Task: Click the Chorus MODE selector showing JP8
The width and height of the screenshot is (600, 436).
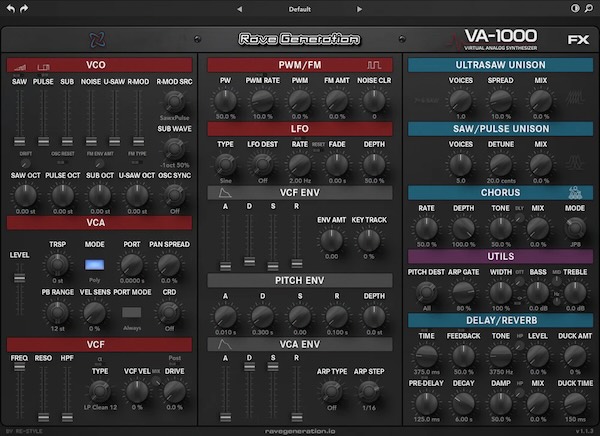Action: (x=575, y=228)
